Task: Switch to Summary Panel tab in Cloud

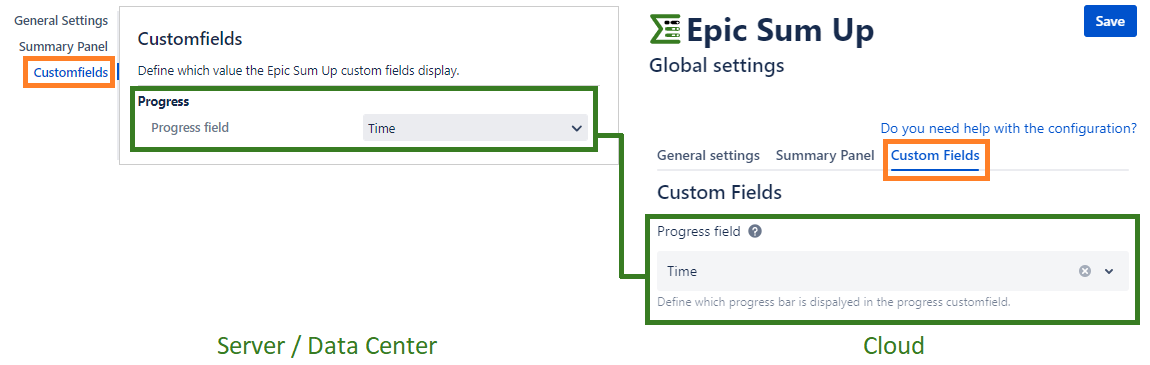Action: pyautogui.click(x=825, y=155)
